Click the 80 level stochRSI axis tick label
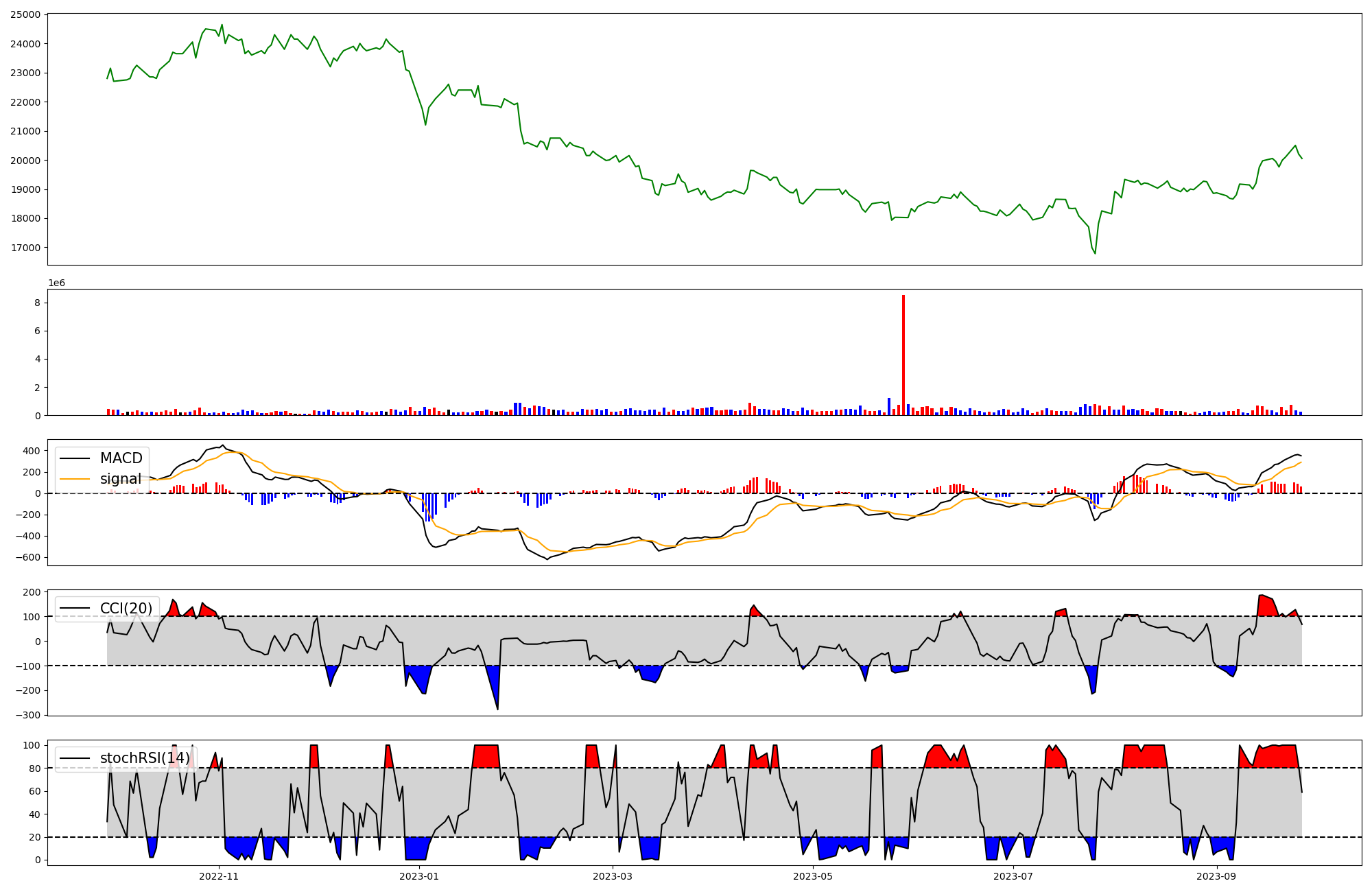The image size is (1372, 892). click(34, 768)
